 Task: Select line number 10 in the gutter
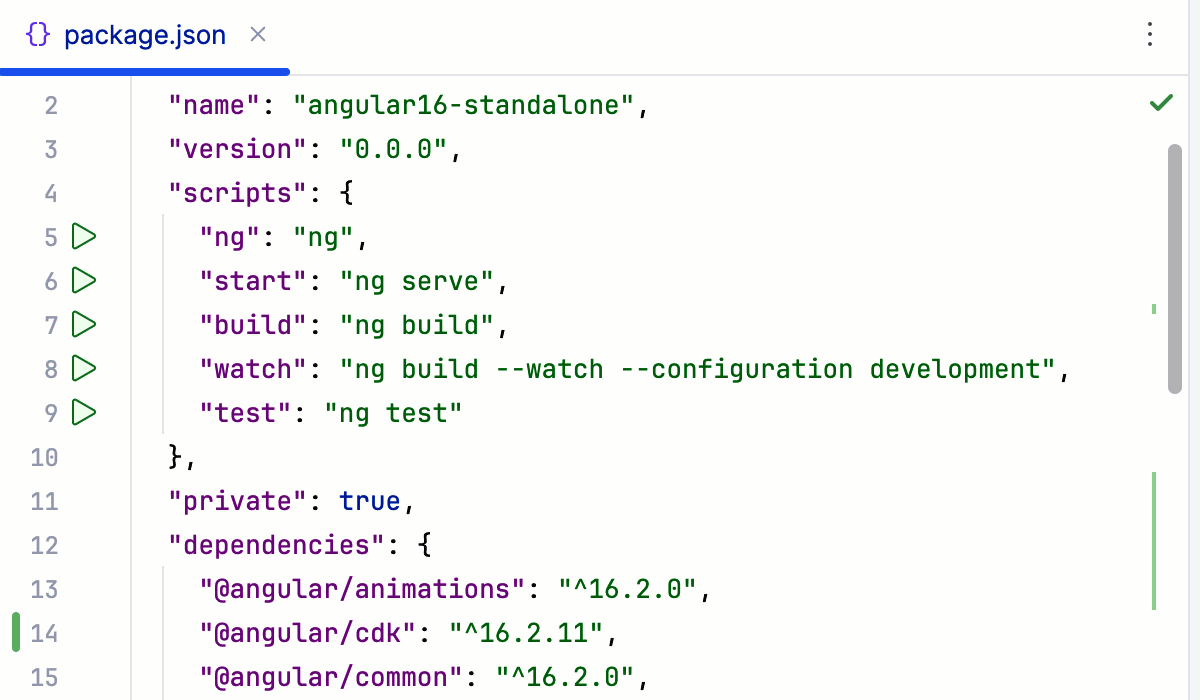click(x=44, y=457)
